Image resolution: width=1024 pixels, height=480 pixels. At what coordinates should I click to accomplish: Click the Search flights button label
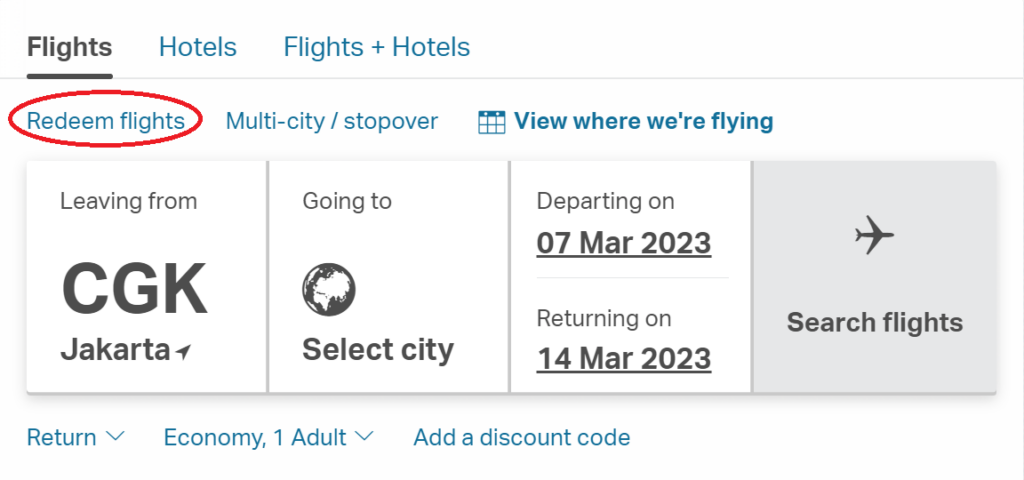(874, 322)
